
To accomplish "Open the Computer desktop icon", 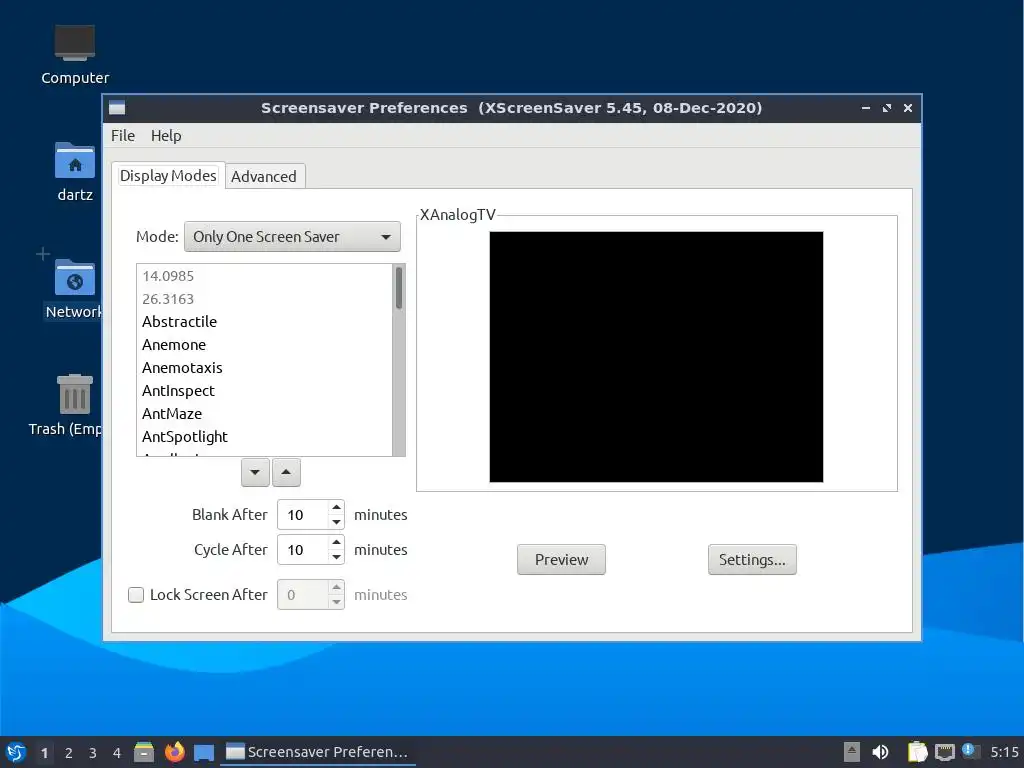I will coord(75,55).
